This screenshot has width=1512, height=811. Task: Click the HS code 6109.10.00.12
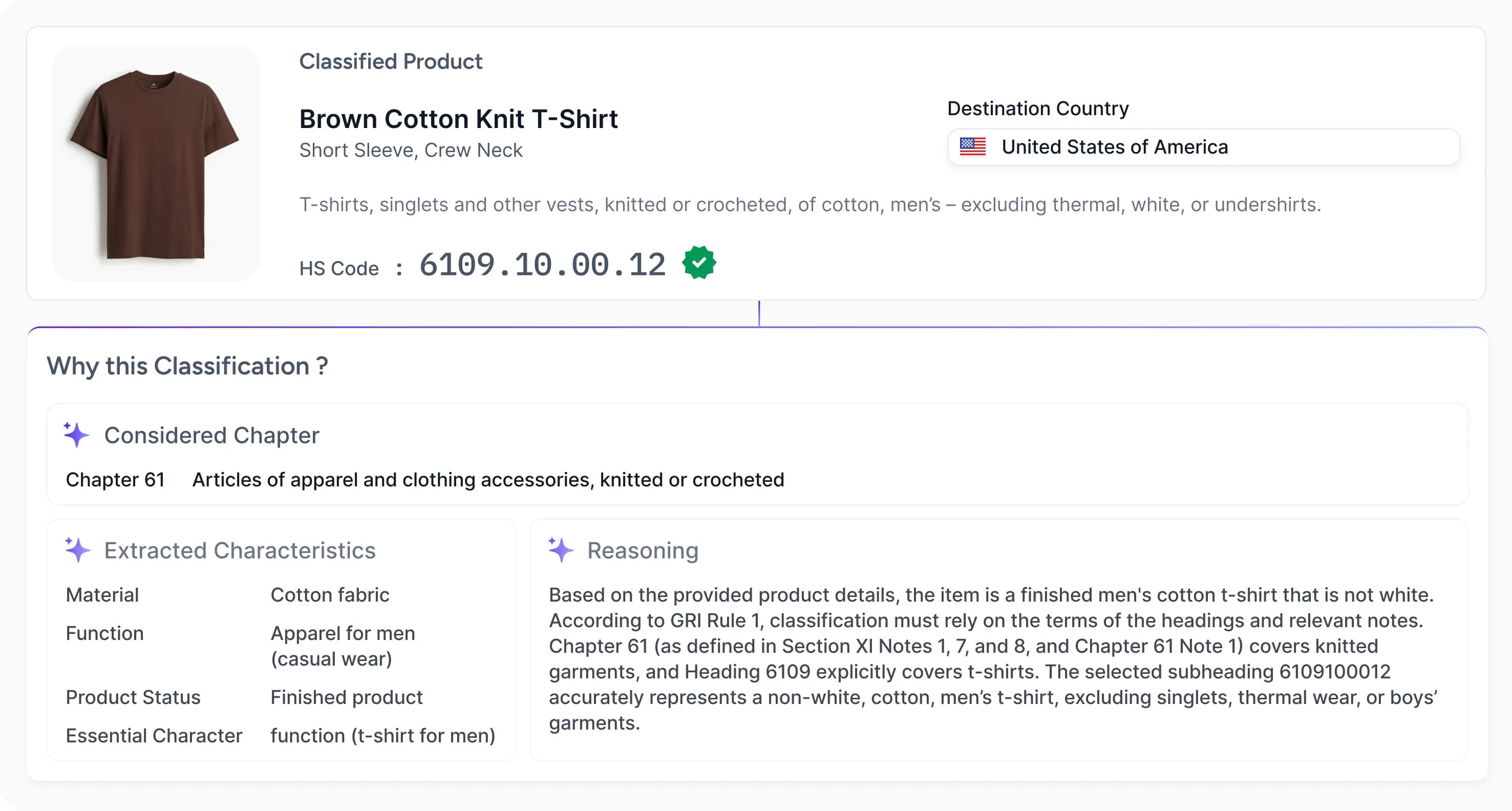coord(542,265)
